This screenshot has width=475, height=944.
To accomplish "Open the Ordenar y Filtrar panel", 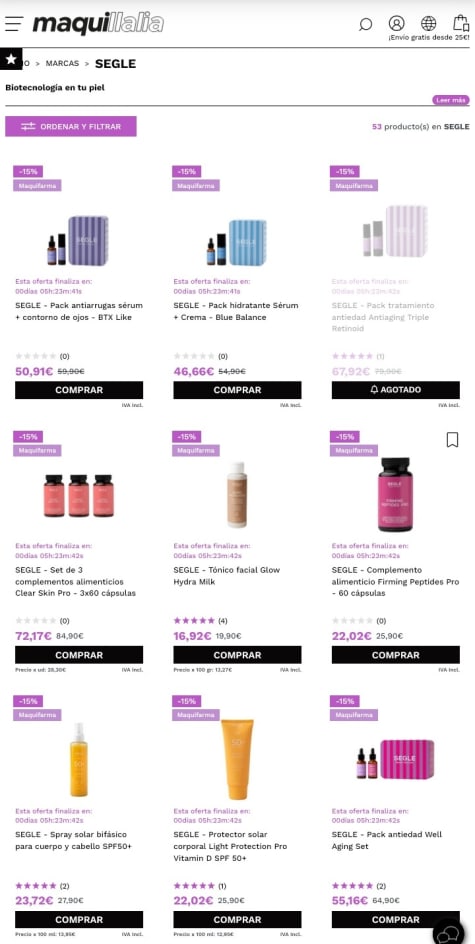I will coord(71,126).
